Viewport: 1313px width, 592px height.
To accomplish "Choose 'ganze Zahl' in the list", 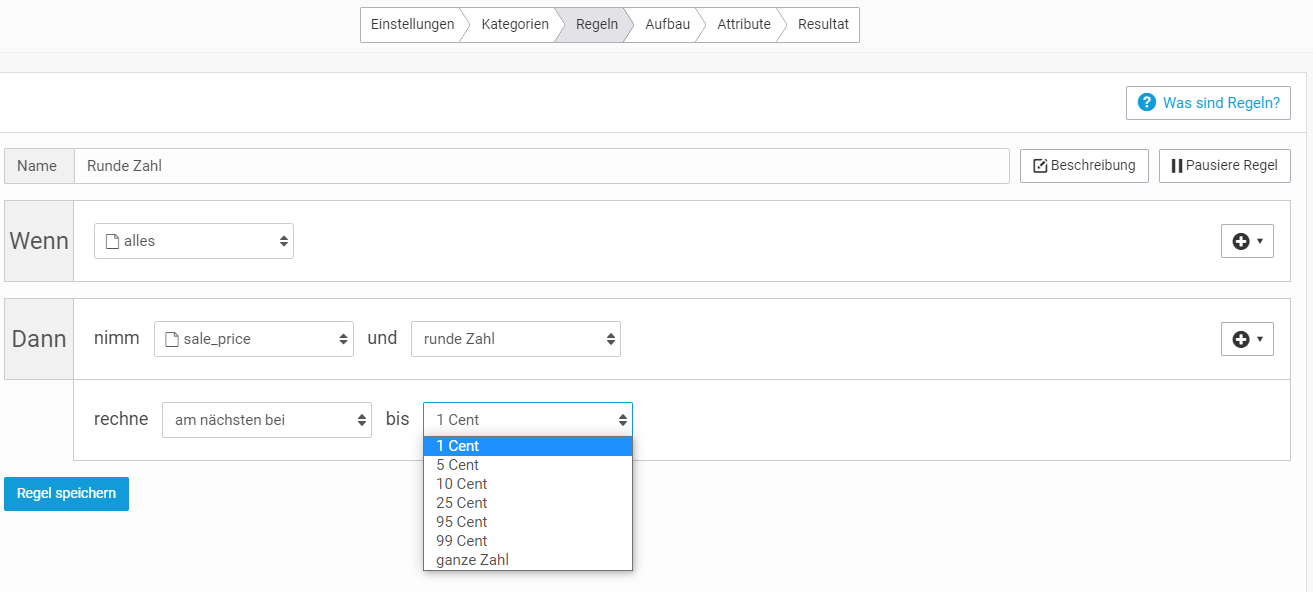I will (528, 560).
